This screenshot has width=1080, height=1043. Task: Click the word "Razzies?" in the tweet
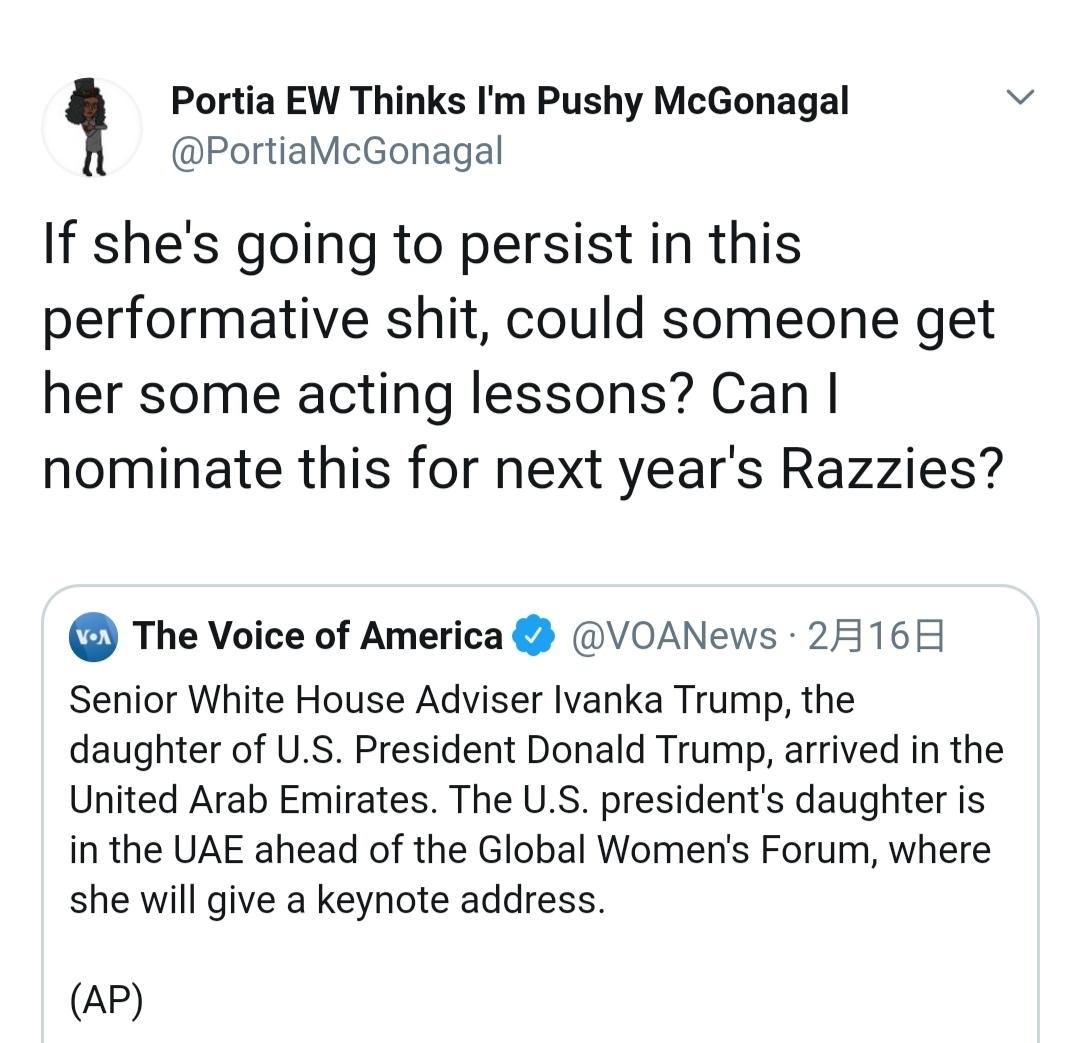890,470
